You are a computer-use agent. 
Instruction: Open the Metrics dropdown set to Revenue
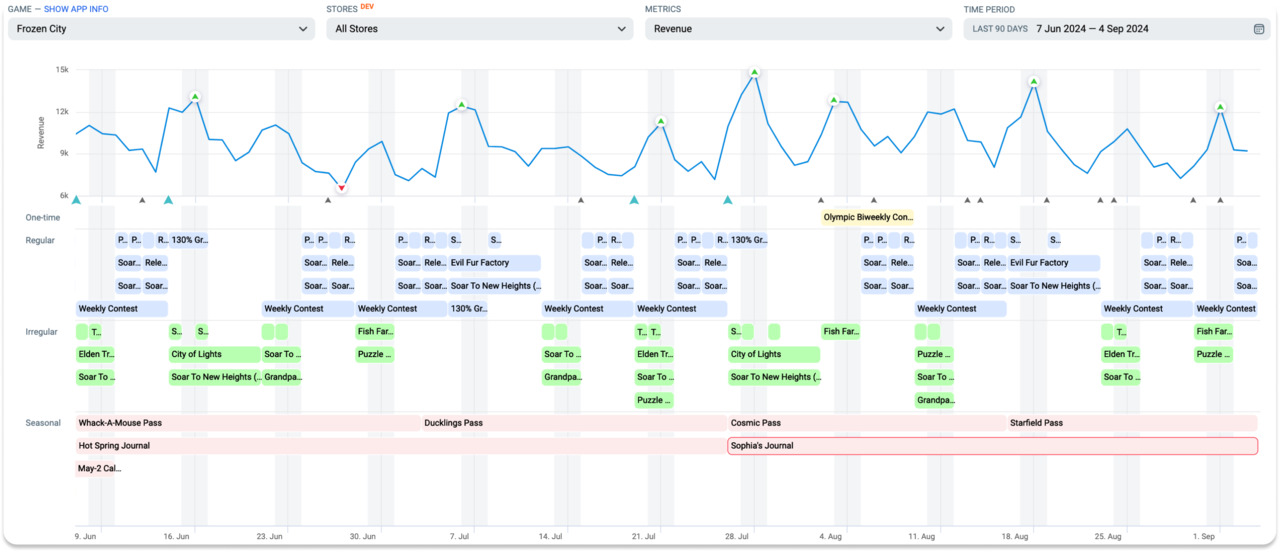pos(798,29)
